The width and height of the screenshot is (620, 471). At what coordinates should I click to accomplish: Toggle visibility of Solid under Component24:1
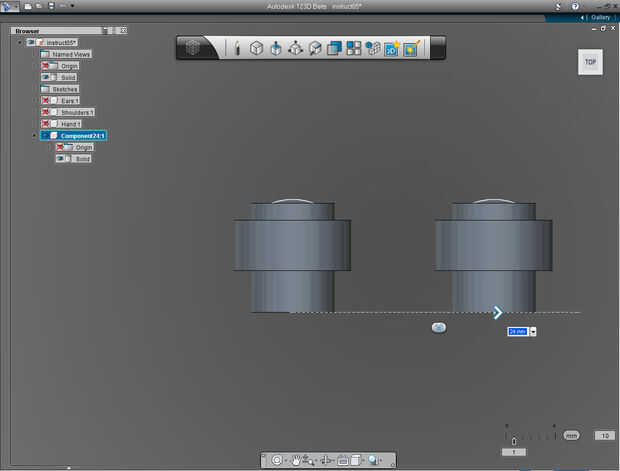pos(60,159)
